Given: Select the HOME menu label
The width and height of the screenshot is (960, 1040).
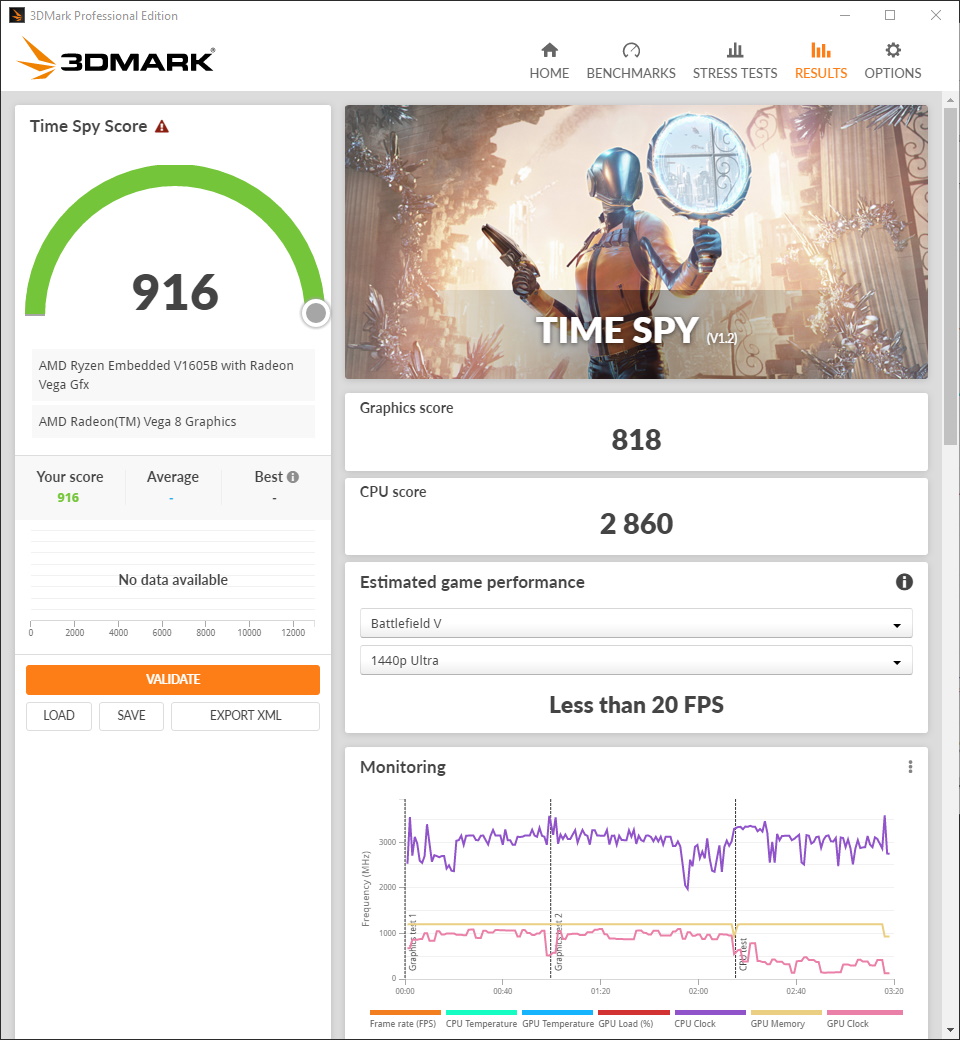Looking at the screenshot, I should pos(549,73).
